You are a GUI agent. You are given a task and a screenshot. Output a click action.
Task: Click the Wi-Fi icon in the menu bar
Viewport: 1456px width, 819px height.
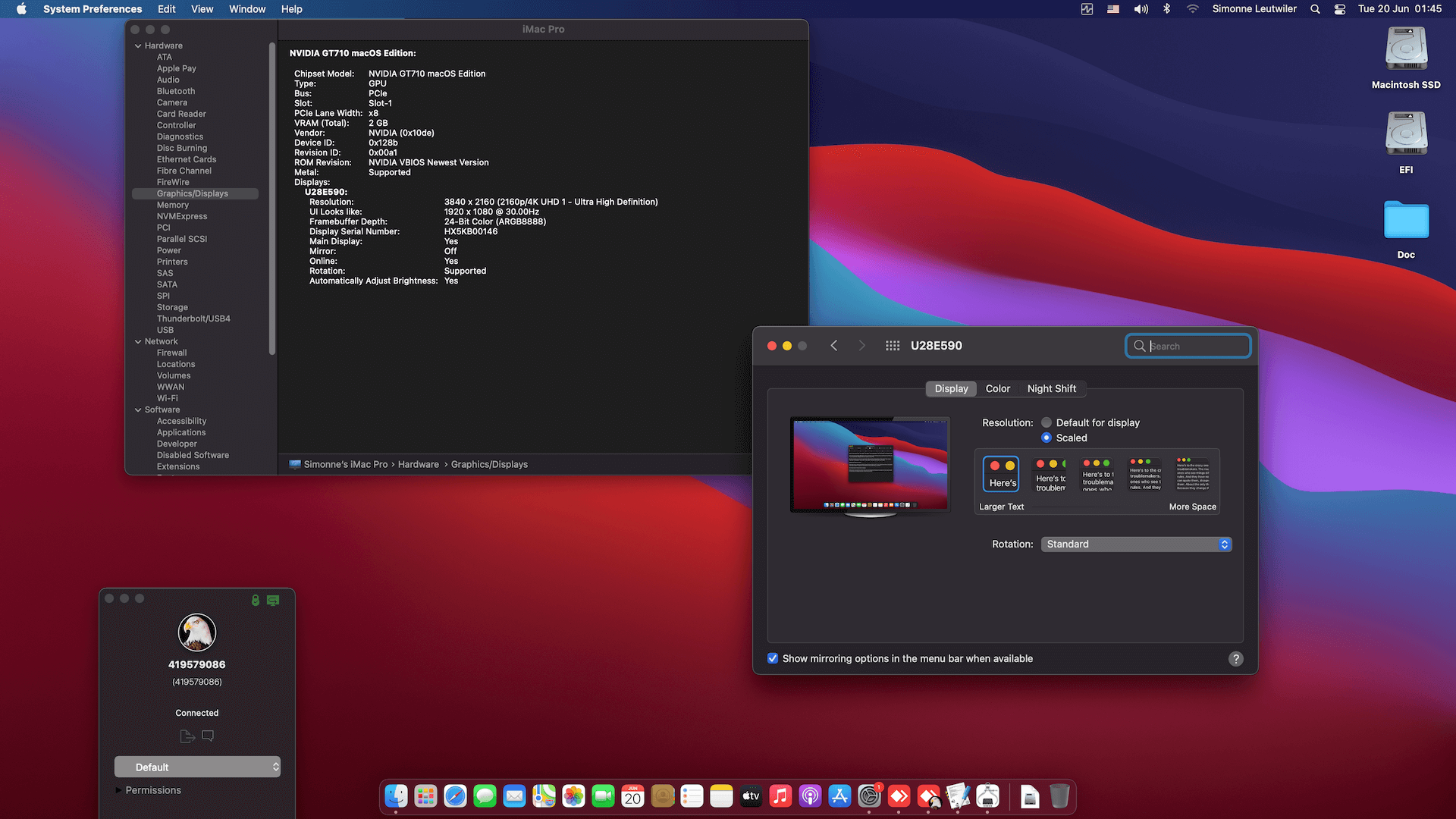(x=1193, y=9)
